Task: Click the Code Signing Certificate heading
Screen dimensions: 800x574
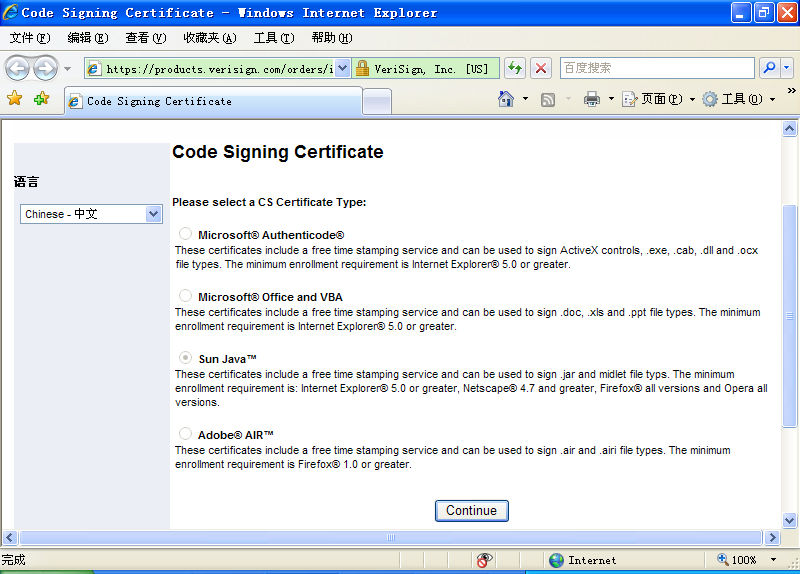Action: coord(278,152)
